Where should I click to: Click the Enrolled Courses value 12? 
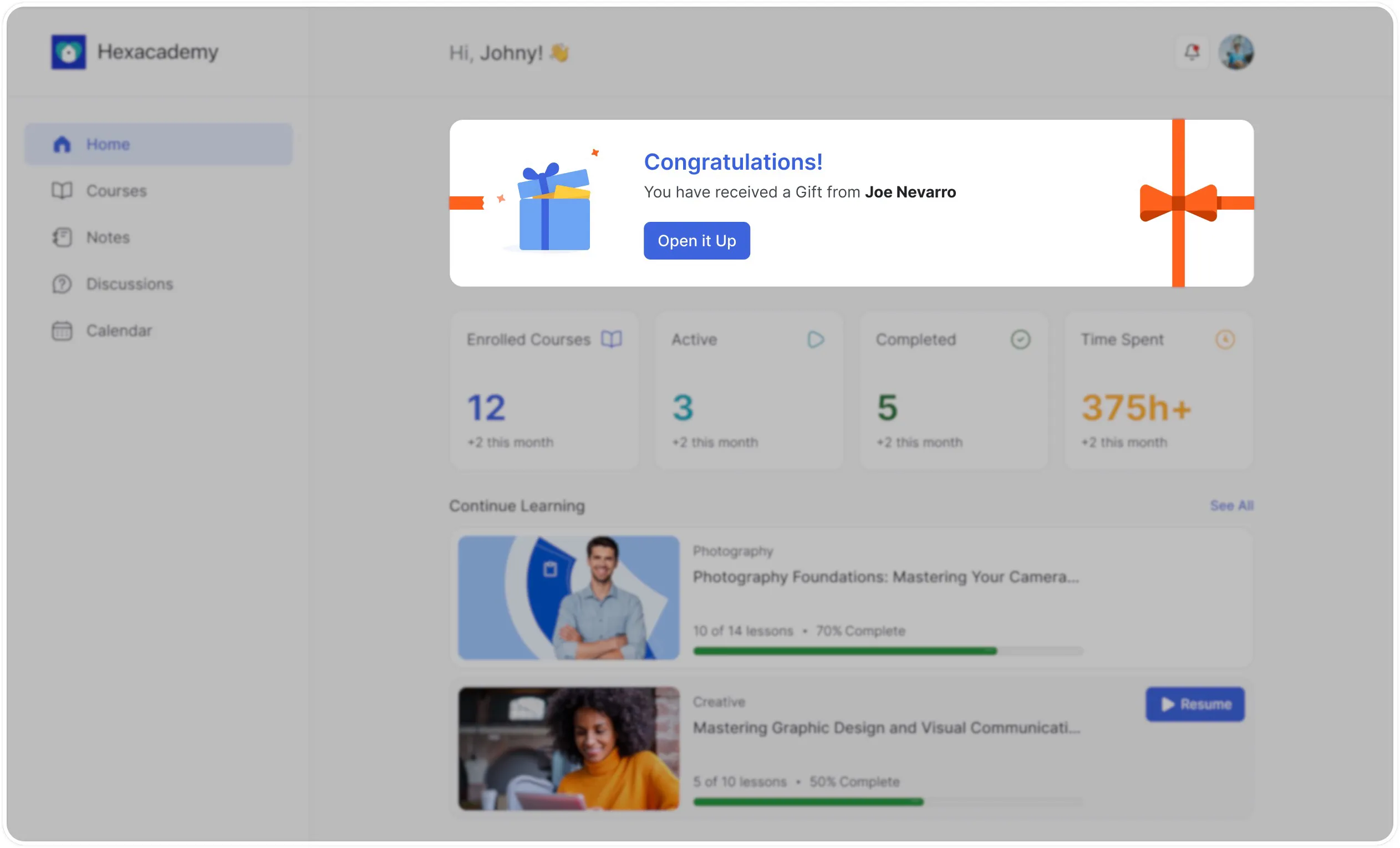pyautogui.click(x=486, y=408)
